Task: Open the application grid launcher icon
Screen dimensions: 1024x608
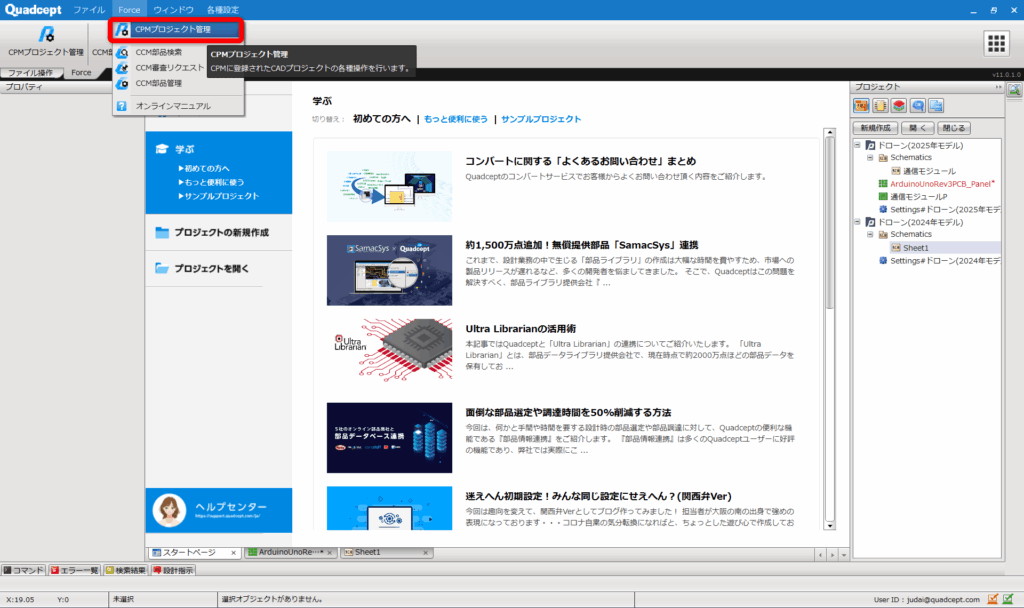Action: pyautogui.click(x=997, y=43)
